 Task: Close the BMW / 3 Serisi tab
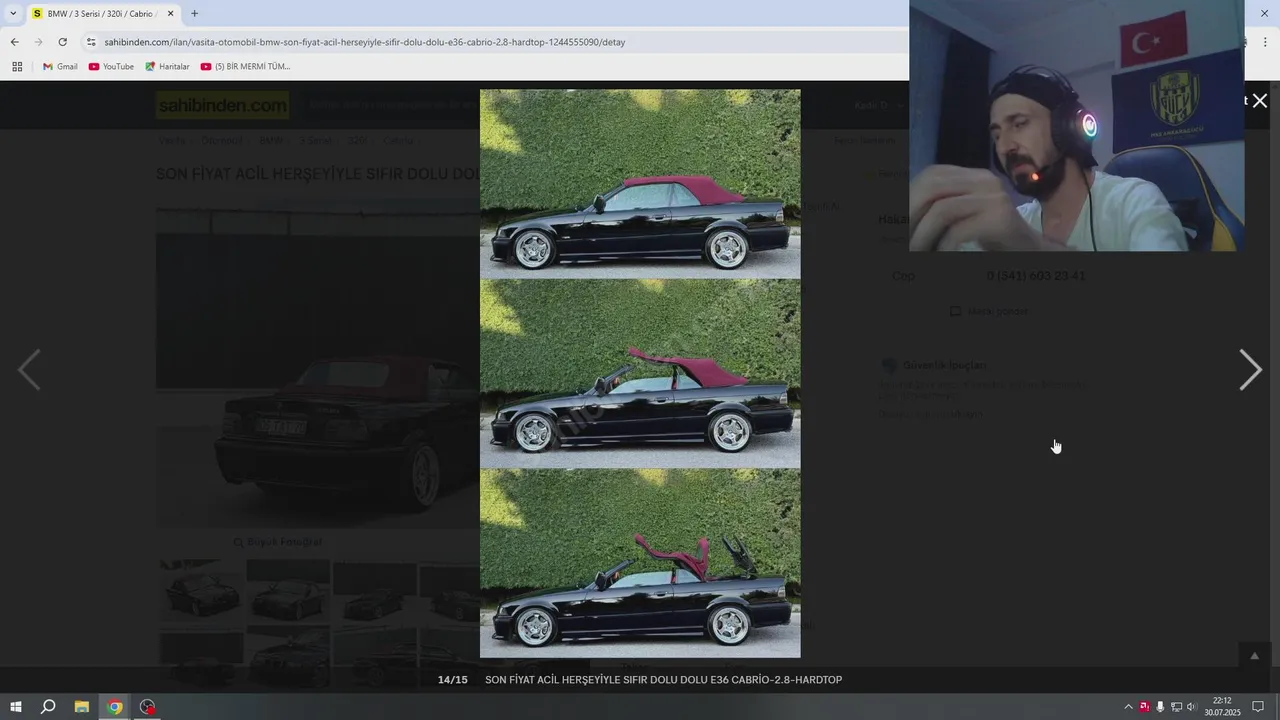[x=170, y=14]
